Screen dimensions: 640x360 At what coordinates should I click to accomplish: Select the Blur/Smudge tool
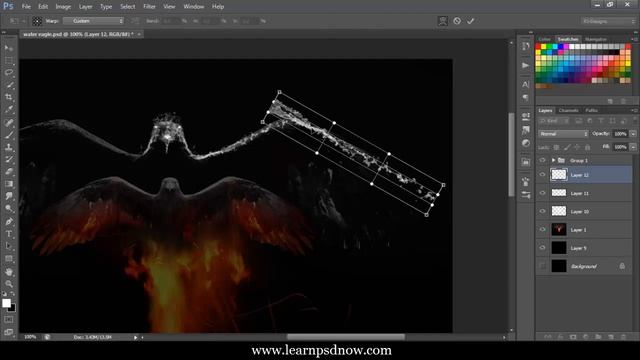click(x=9, y=196)
